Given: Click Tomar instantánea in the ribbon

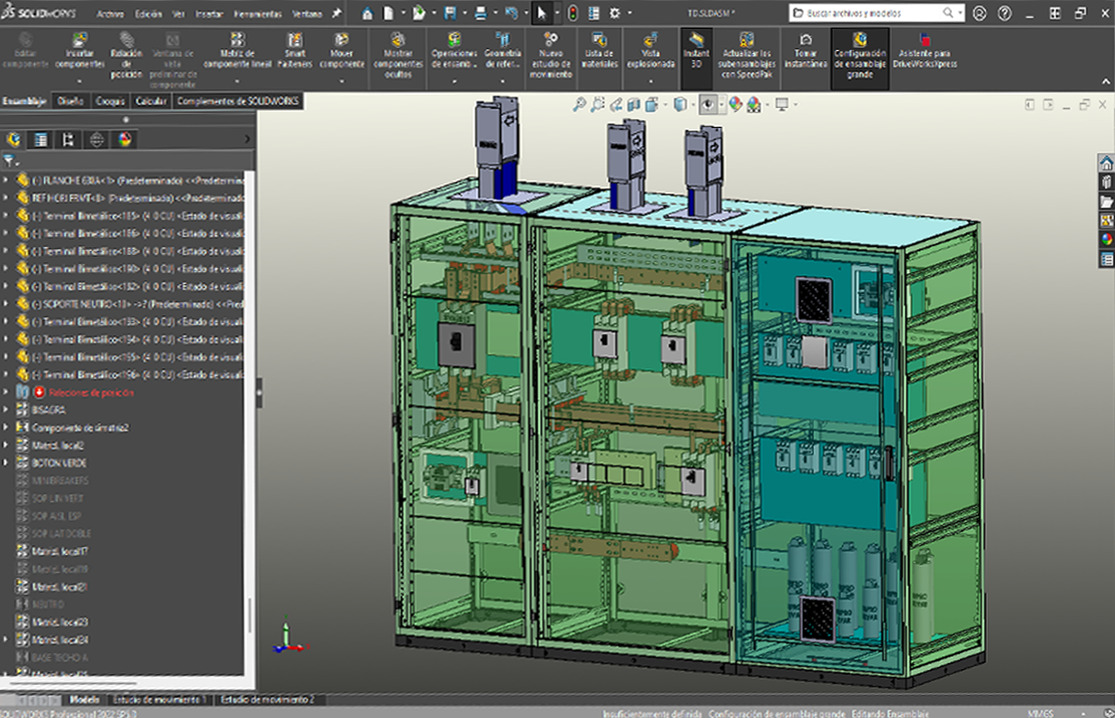Looking at the screenshot, I should 805,52.
